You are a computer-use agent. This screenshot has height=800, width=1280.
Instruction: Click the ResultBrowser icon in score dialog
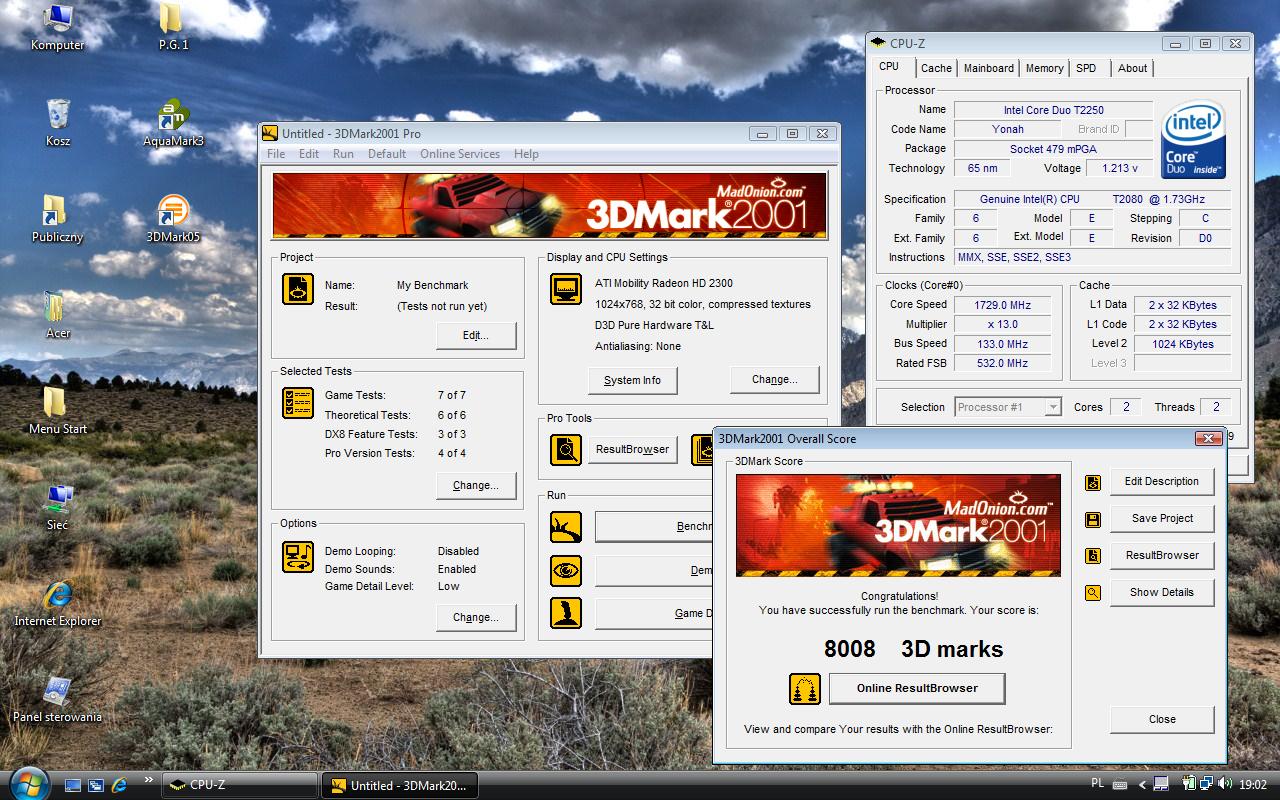click(x=1093, y=556)
